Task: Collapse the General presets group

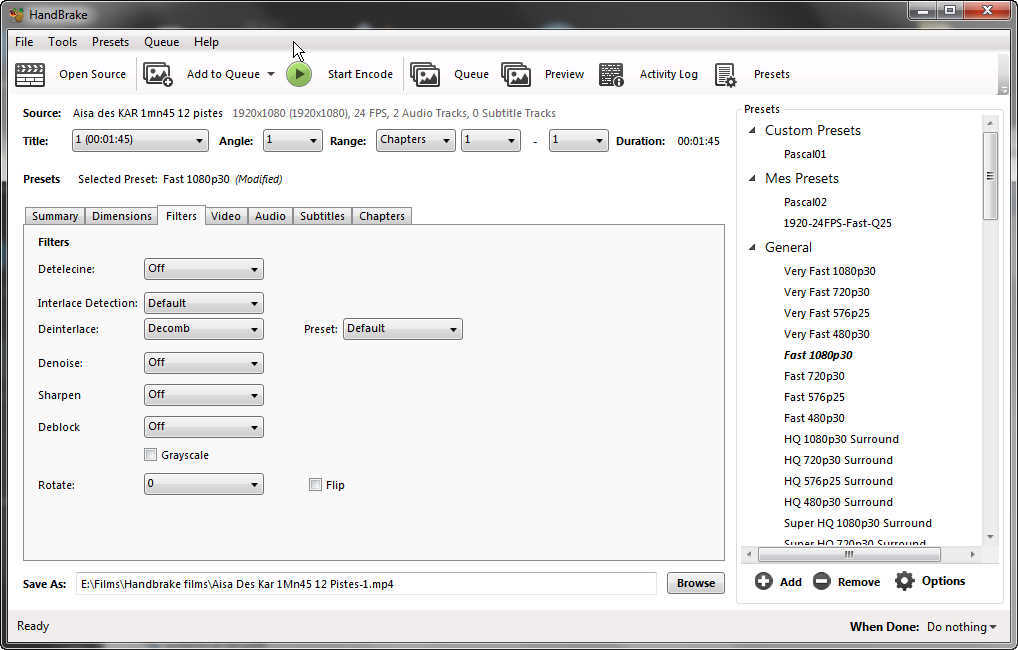Action: point(752,247)
